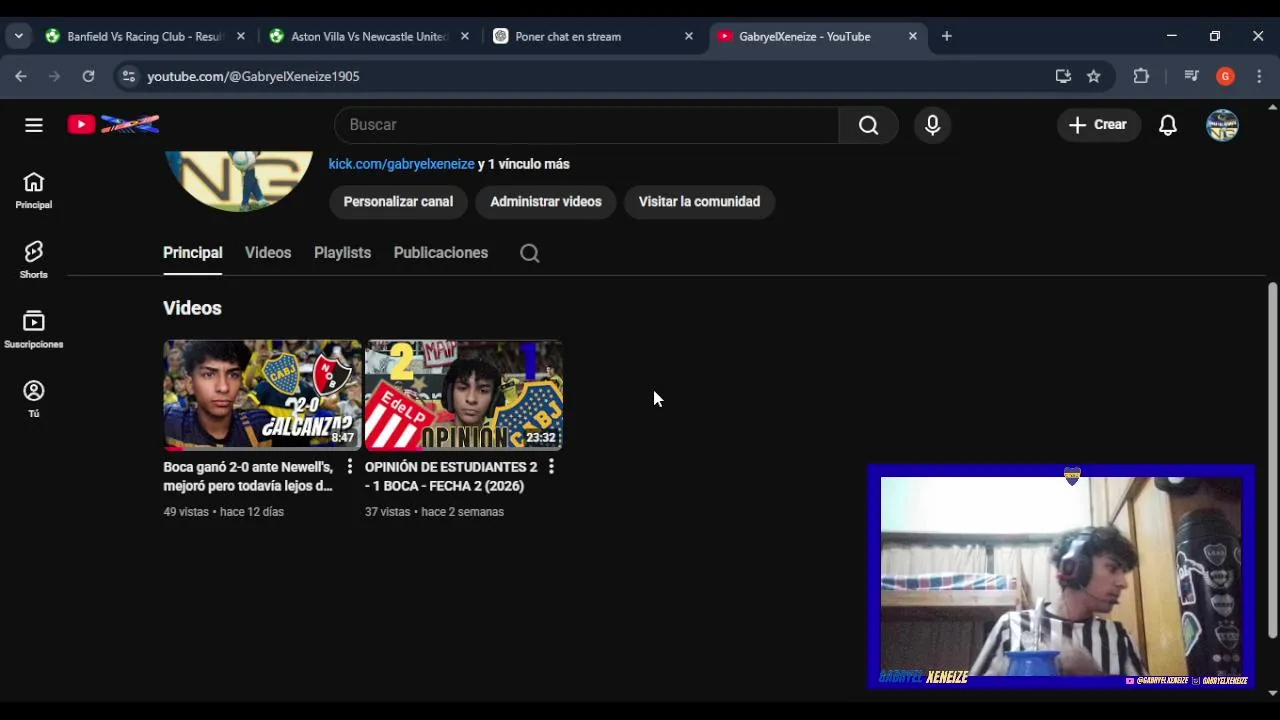Screen dimensions: 1280x720
Task: Click '49 vistas • hace 12 días' text
Action: pos(224,512)
